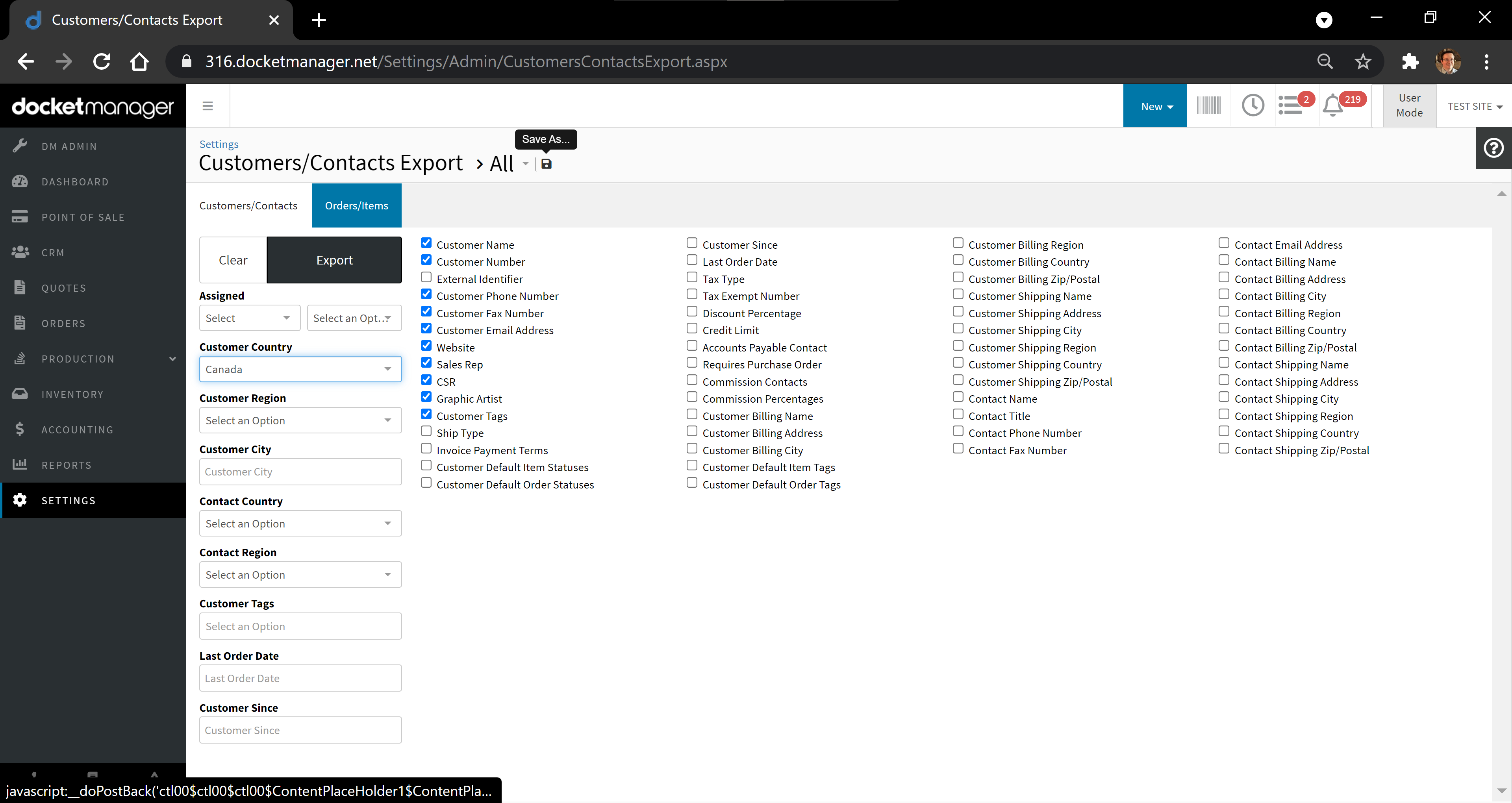
Task: Open the notifications bell icon
Action: coord(1332,106)
